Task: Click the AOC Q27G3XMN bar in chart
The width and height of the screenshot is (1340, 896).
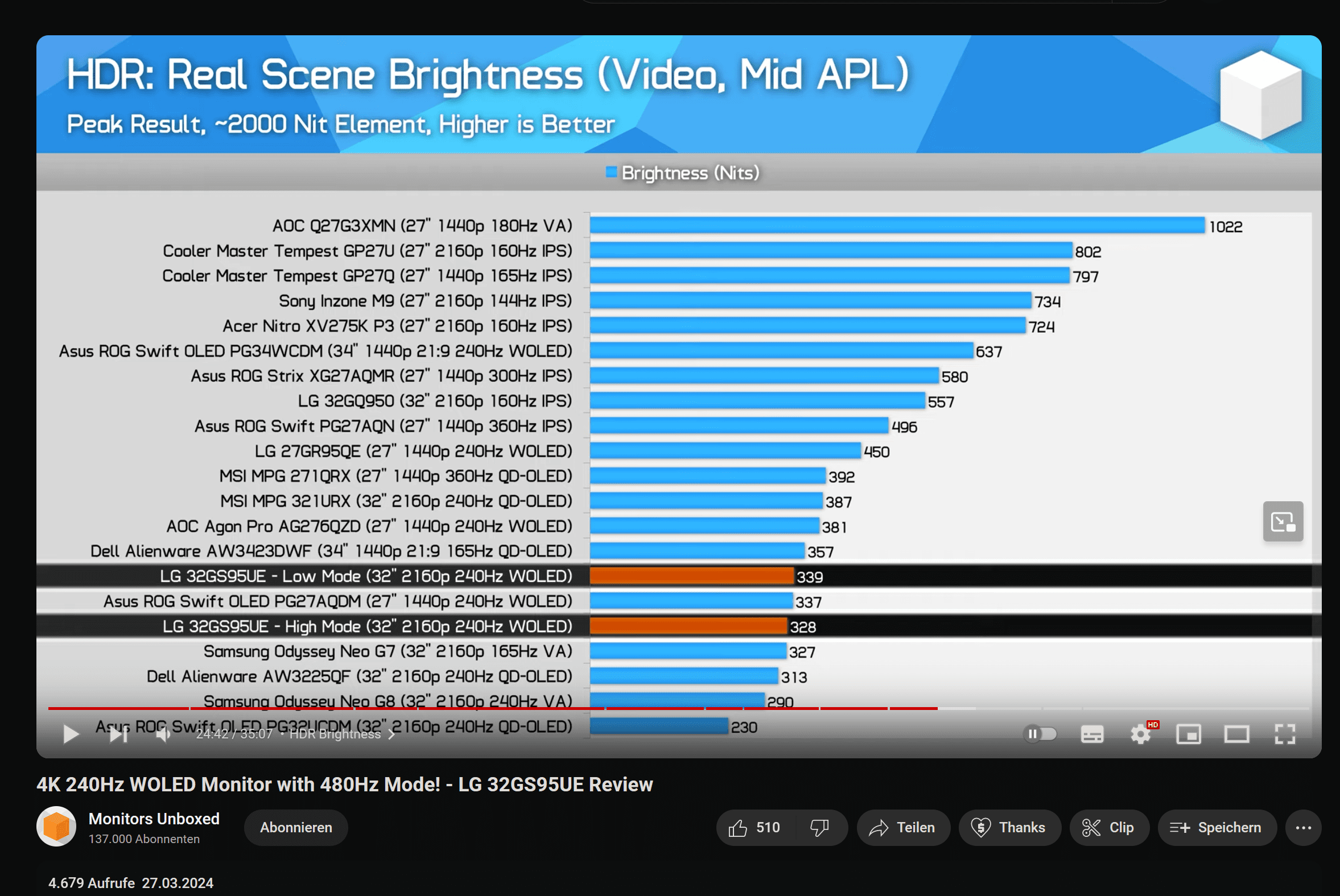Action: pos(897,225)
